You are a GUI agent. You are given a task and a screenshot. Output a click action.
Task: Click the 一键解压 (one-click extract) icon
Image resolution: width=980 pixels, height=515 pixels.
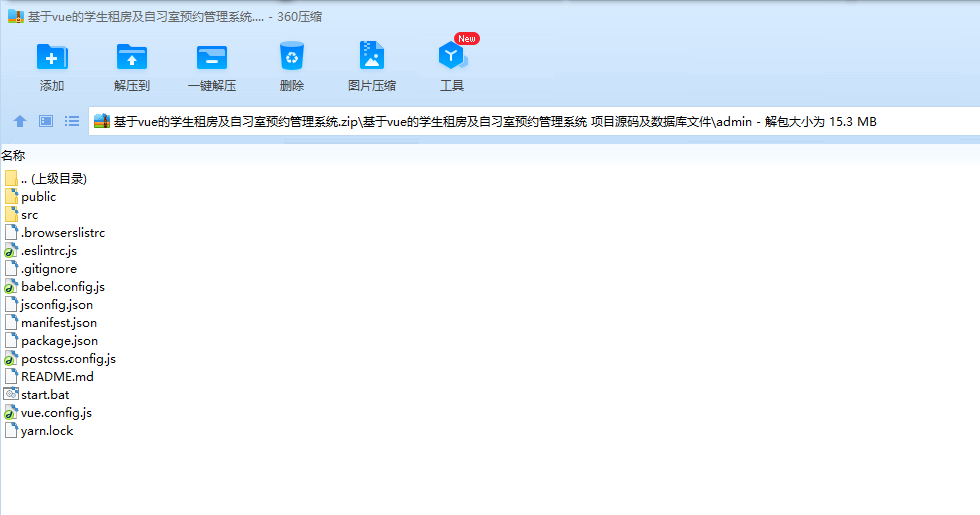[x=212, y=58]
